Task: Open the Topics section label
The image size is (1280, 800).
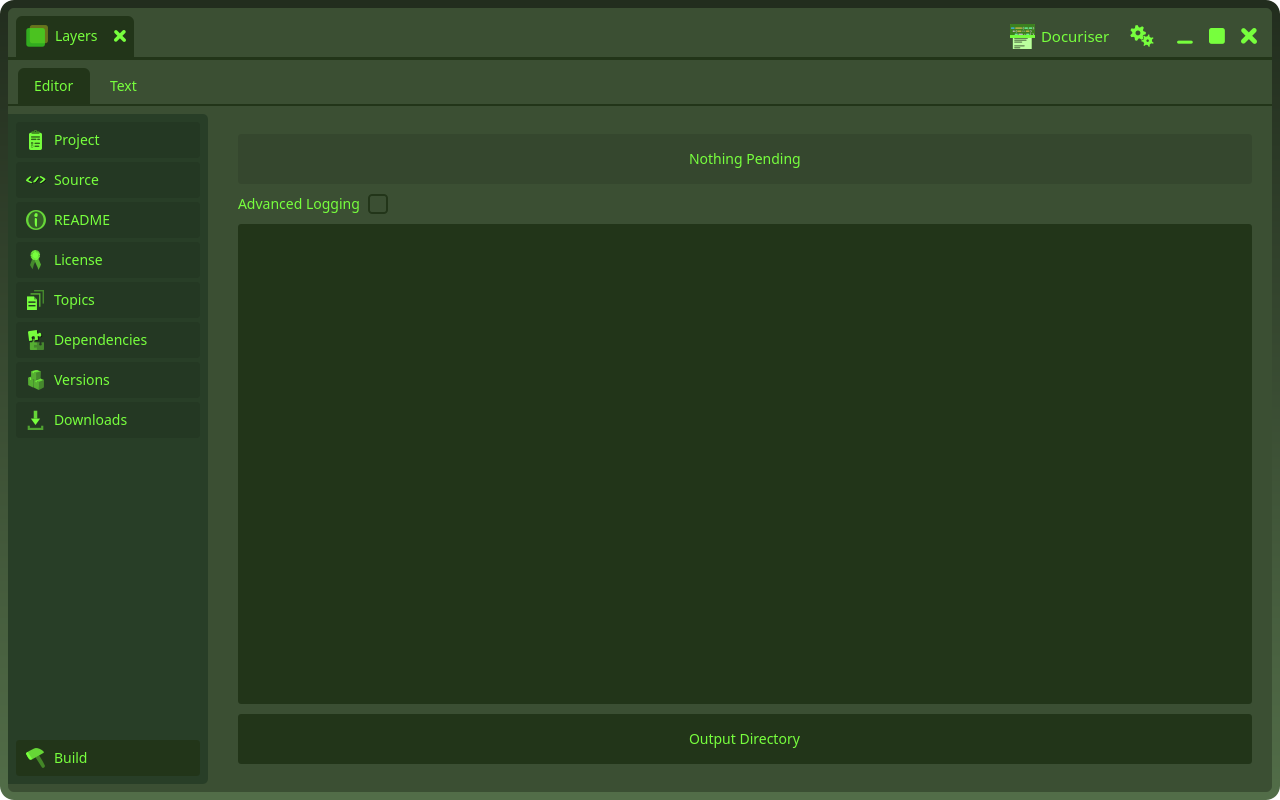Action: pyautogui.click(x=74, y=300)
